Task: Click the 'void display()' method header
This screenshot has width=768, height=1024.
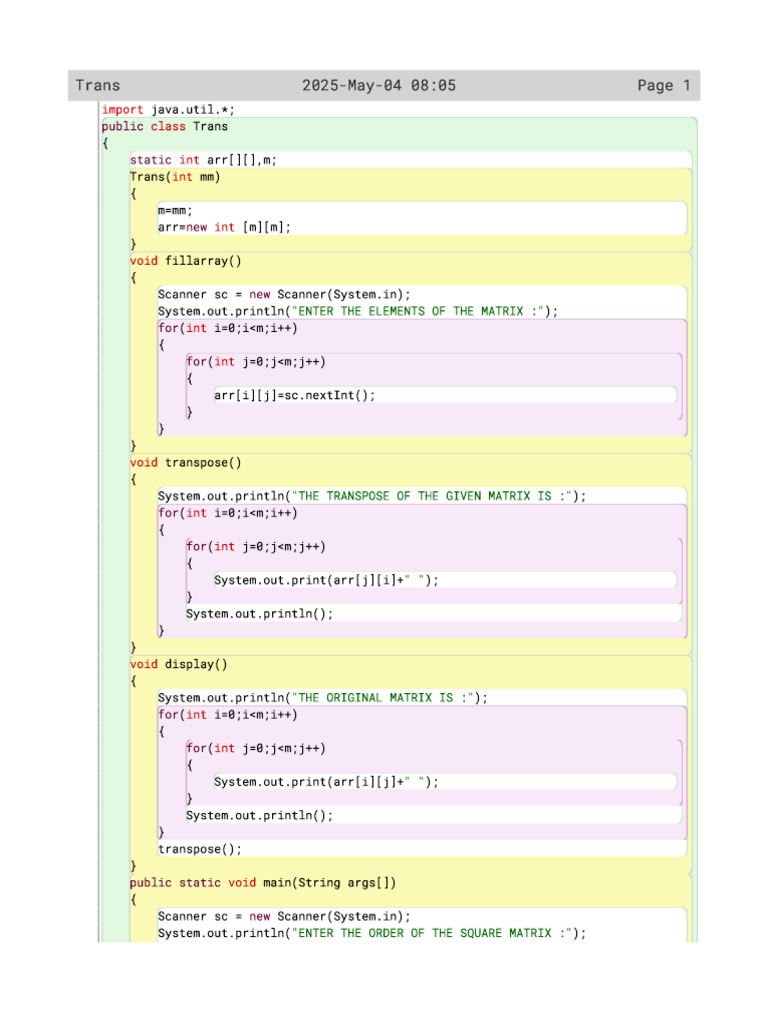Action: point(178,664)
